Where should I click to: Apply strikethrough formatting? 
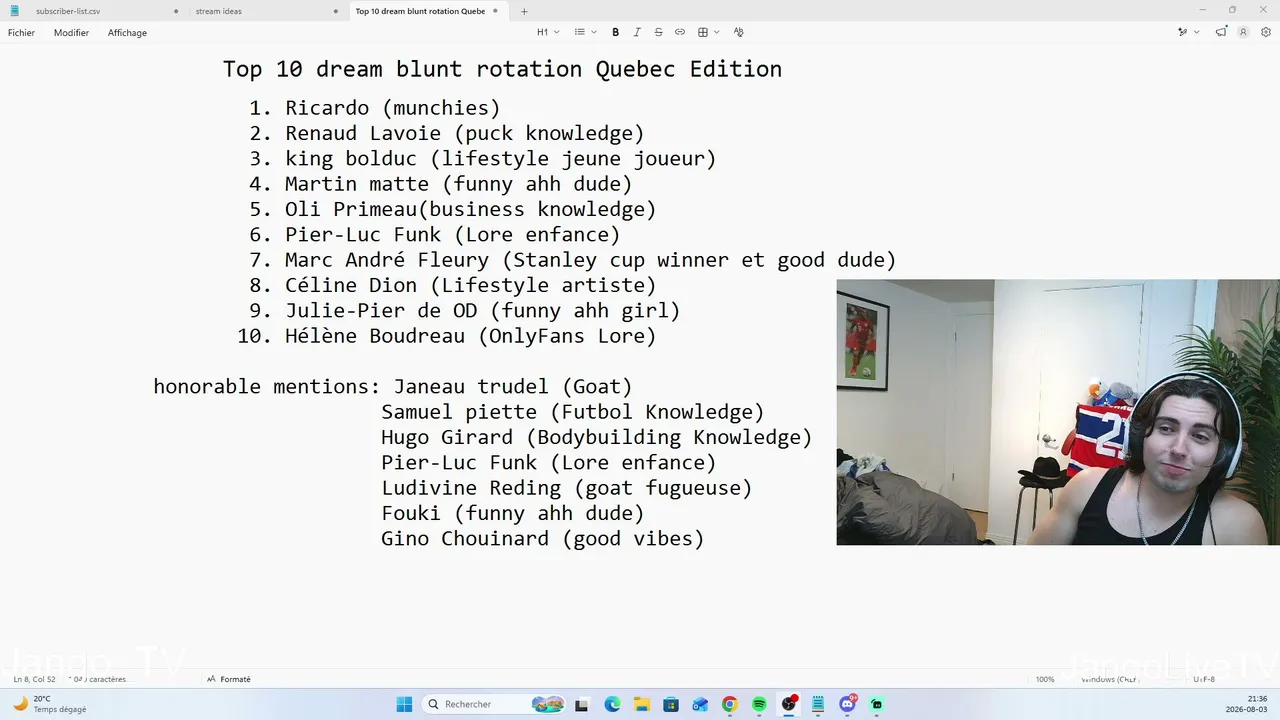(658, 32)
